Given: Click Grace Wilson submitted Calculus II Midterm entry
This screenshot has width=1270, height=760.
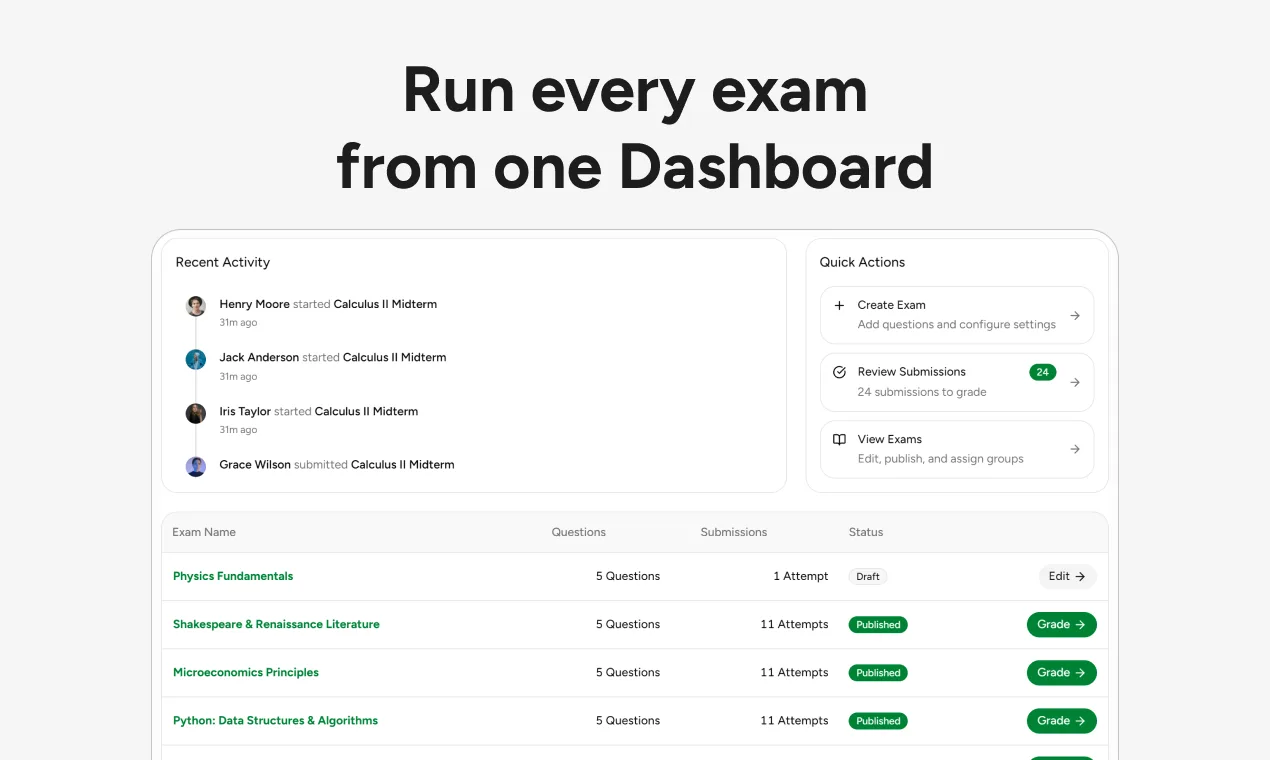Looking at the screenshot, I should point(337,464).
